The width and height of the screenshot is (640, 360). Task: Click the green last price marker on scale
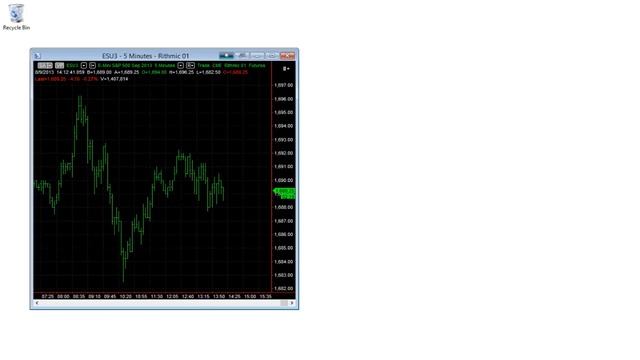285,193
